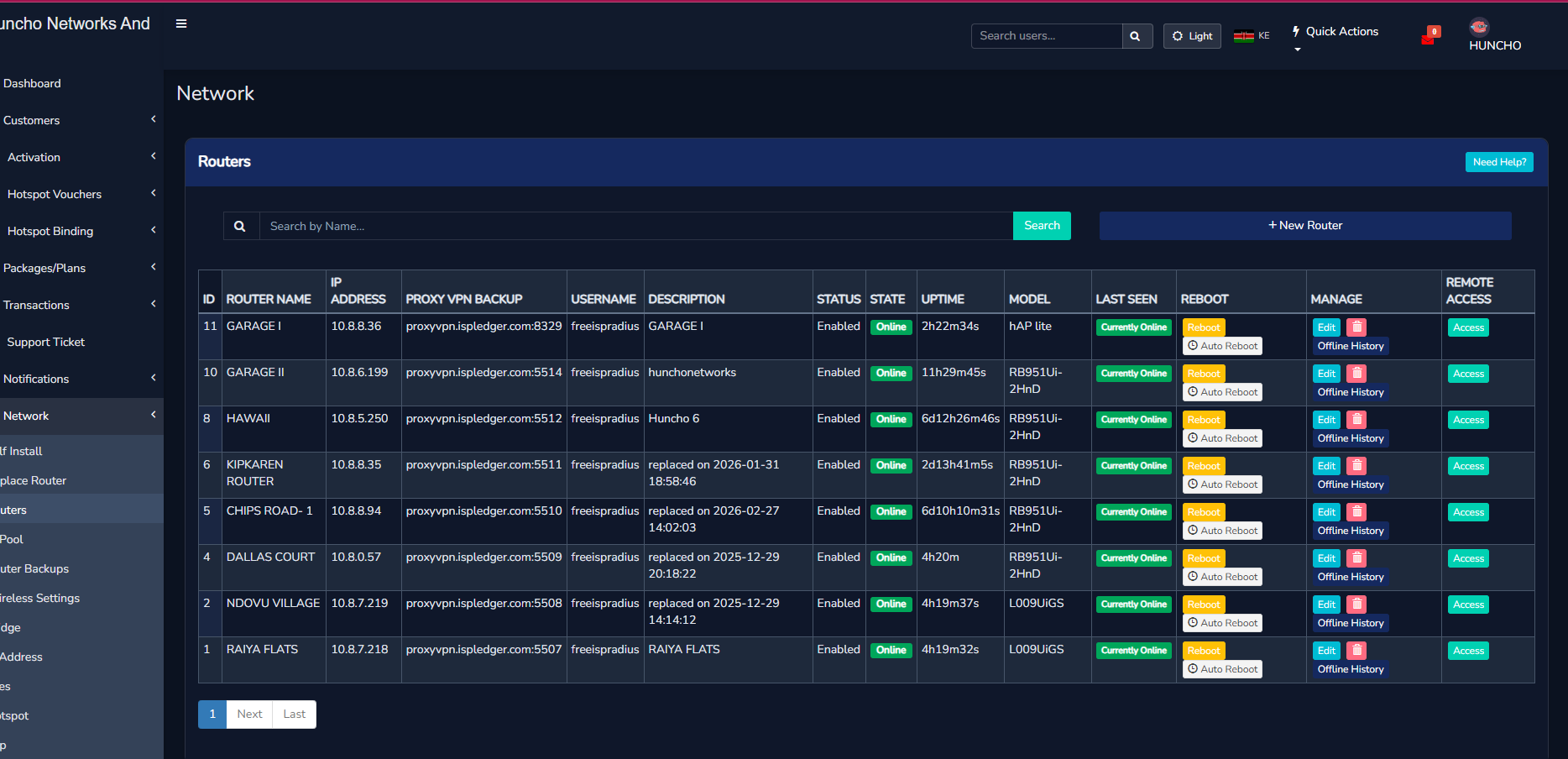
Task: Open the sidebar with the hamburger icon
Action: [x=181, y=24]
